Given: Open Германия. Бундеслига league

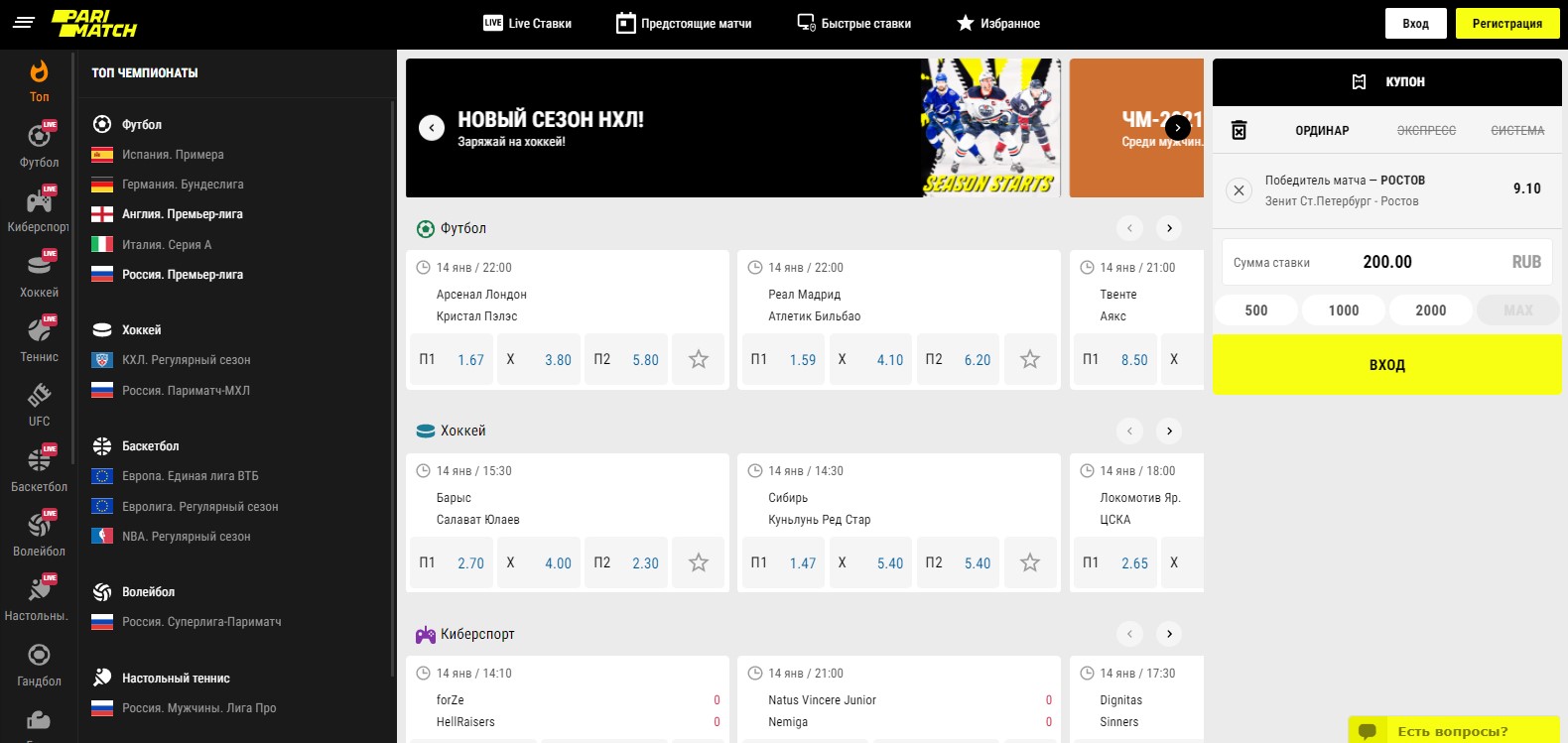Looking at the screenshot, I should pyautogui.click(x=183, y=185).
